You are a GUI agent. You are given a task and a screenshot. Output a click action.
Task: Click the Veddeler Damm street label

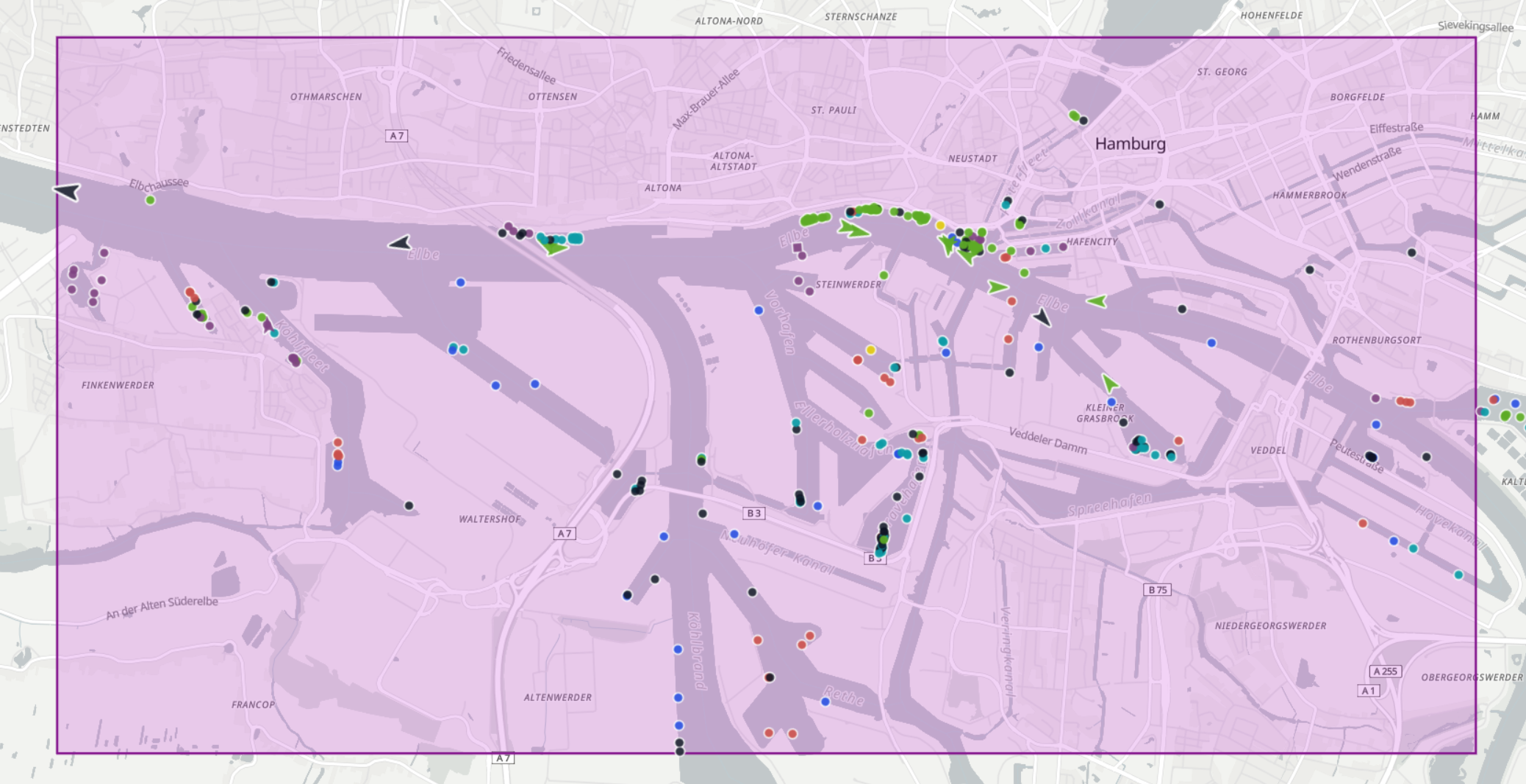1047,440
